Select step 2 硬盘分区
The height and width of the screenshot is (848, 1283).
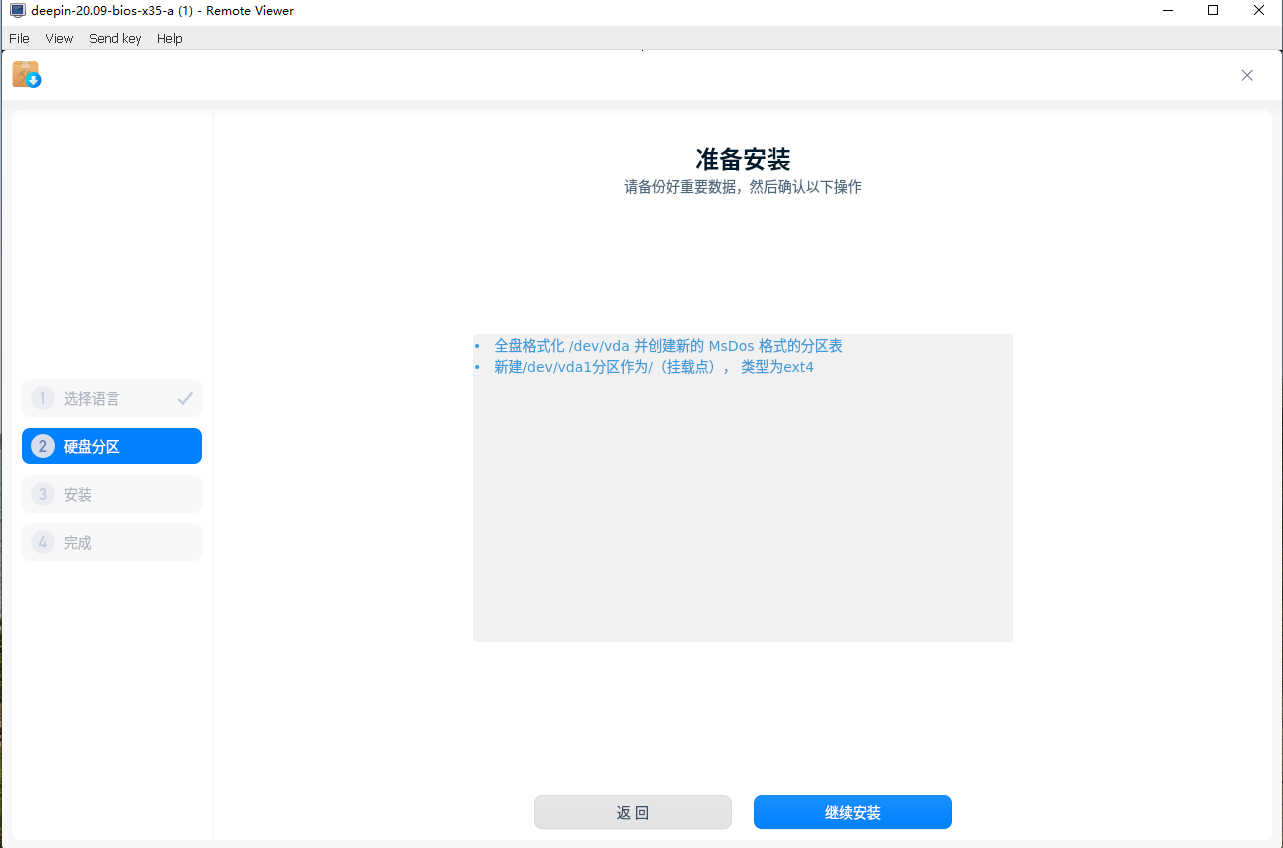coord(112,446)
